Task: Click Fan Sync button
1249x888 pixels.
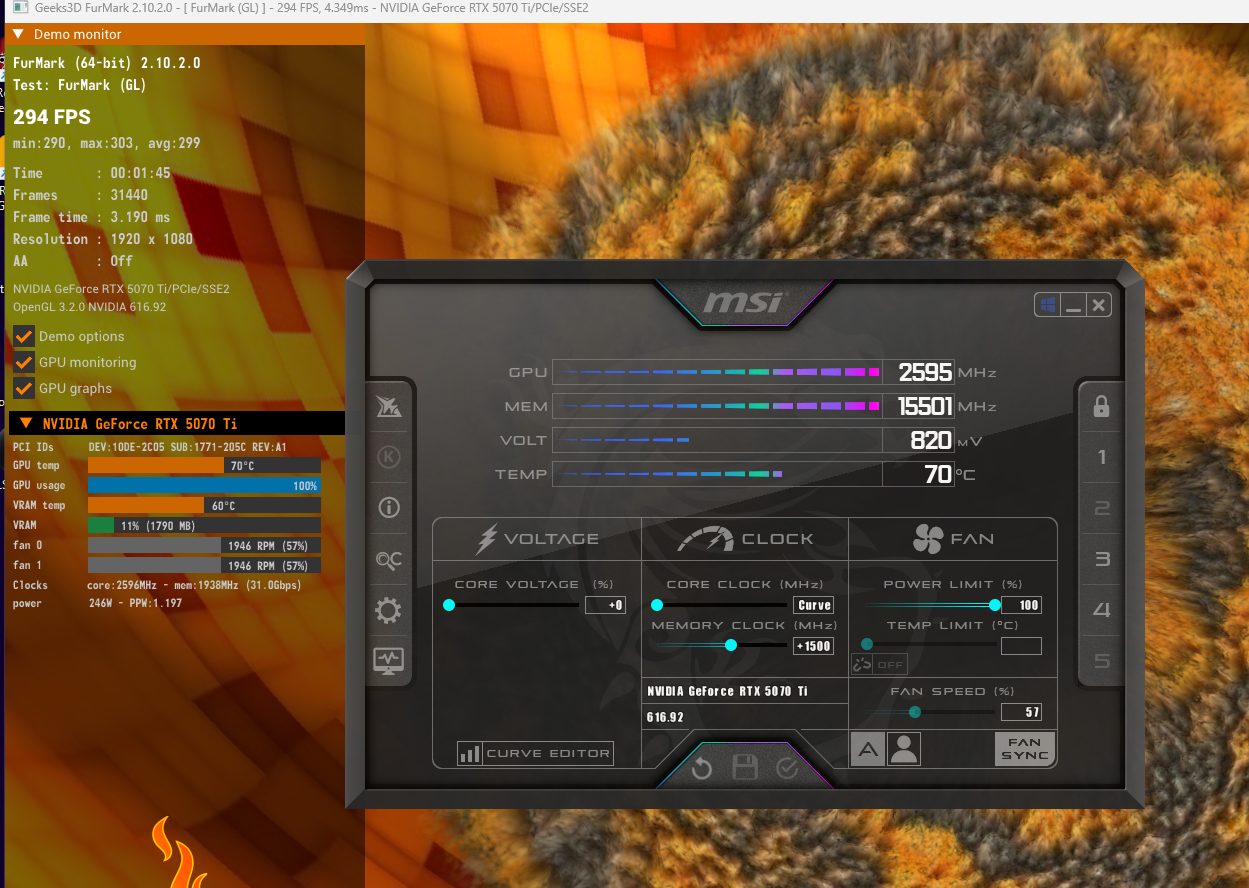Action: (1025, 749)
